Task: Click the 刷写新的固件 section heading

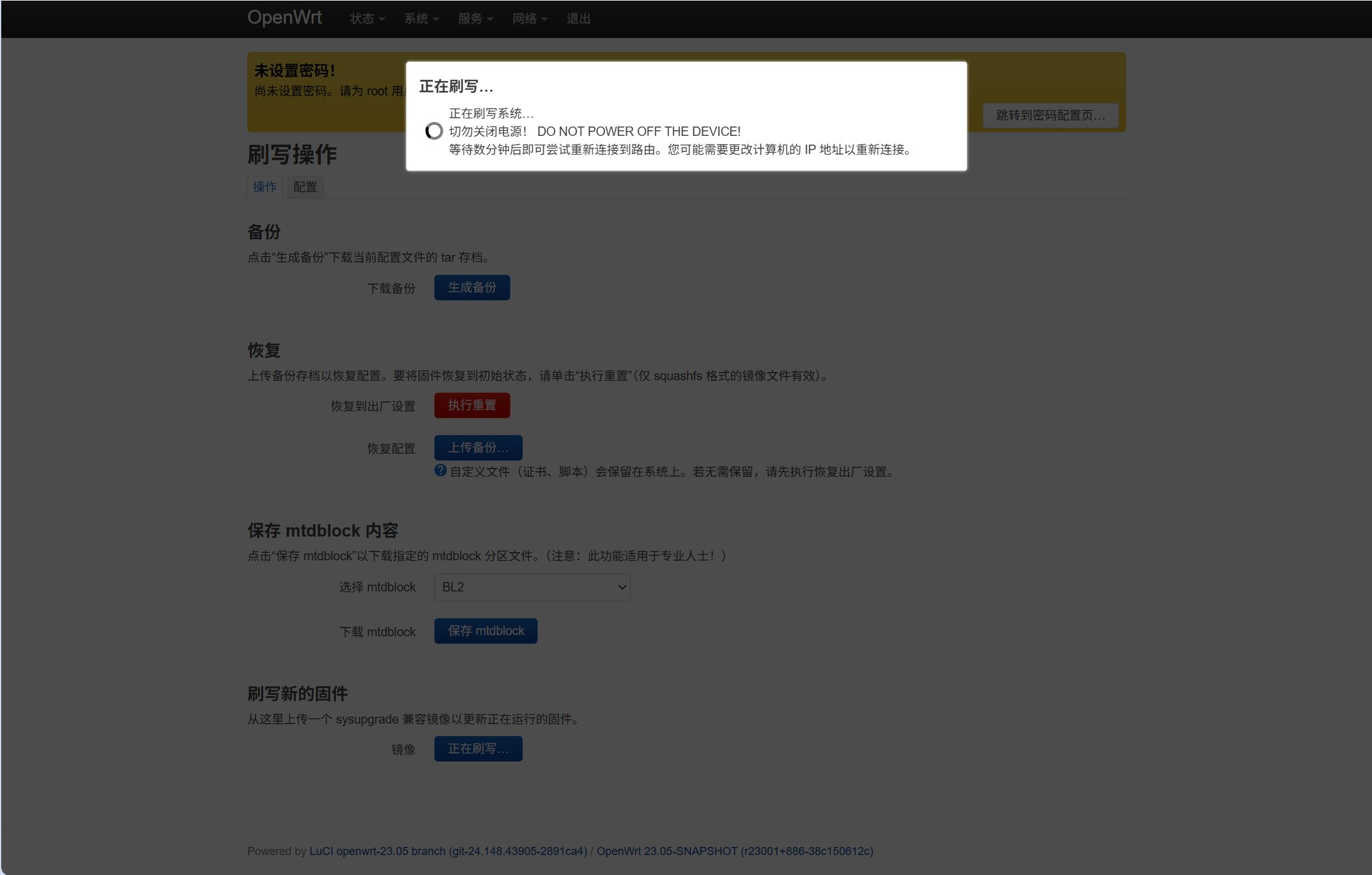Action: tap(298, 694)
